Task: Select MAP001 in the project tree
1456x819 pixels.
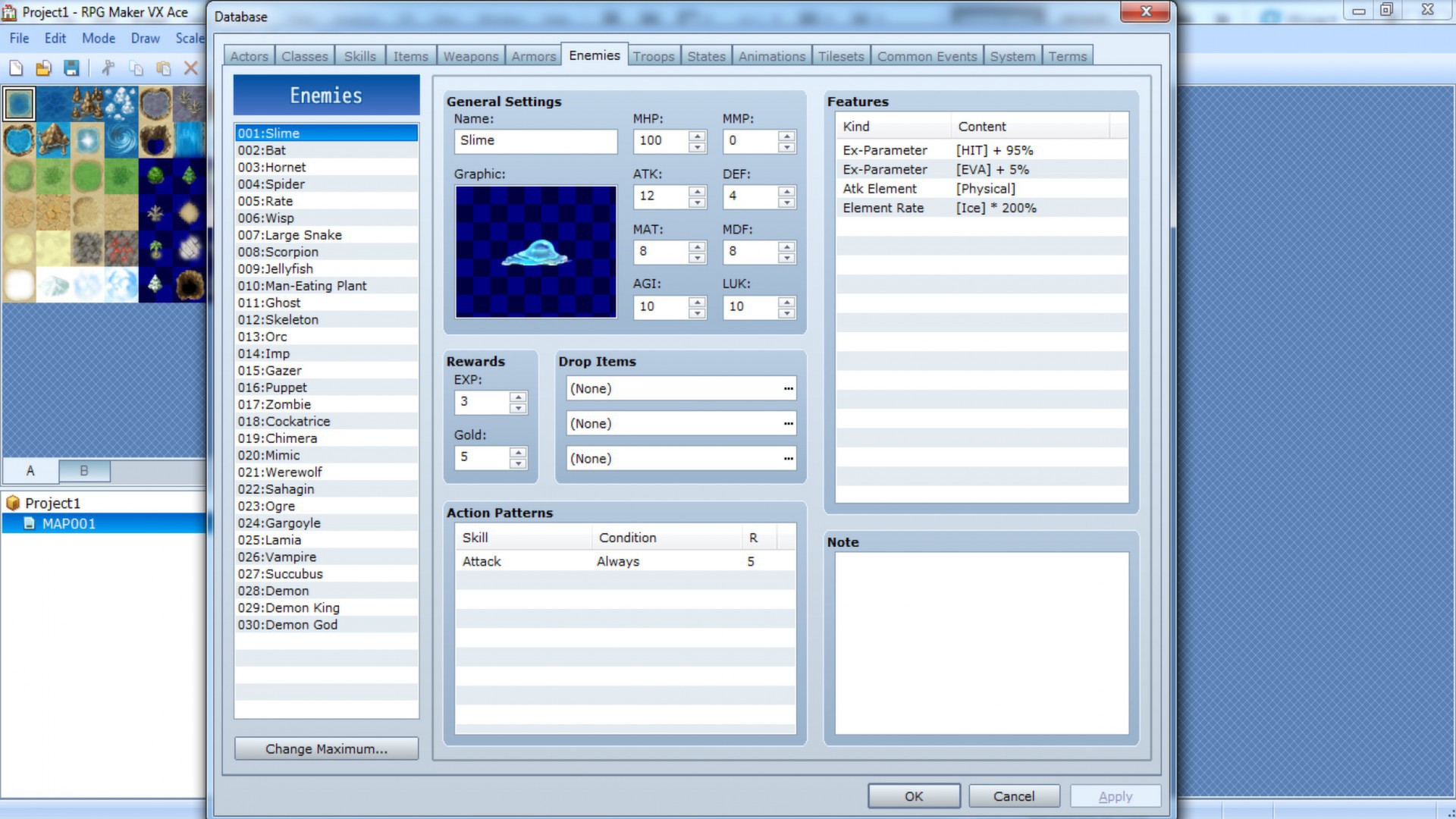Action: click(70, 523)
